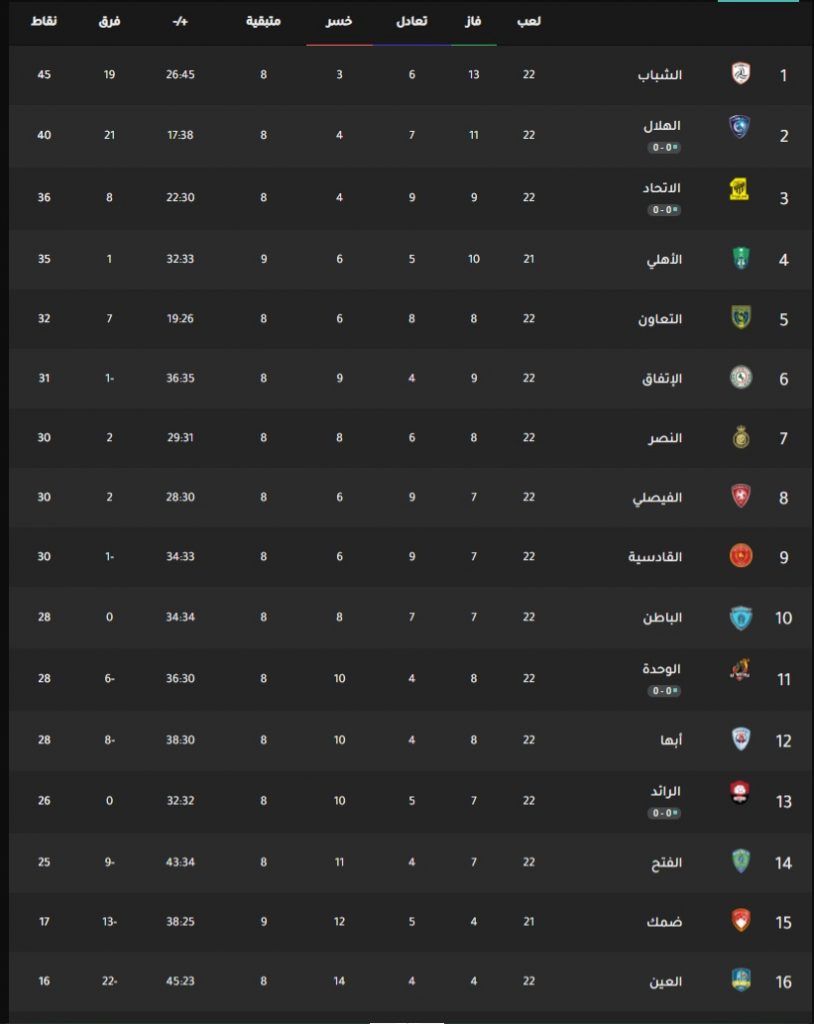Open the القادسية orange round logo
The height and width of the screenshot is (1024, 814).
[x=741, y=556]
